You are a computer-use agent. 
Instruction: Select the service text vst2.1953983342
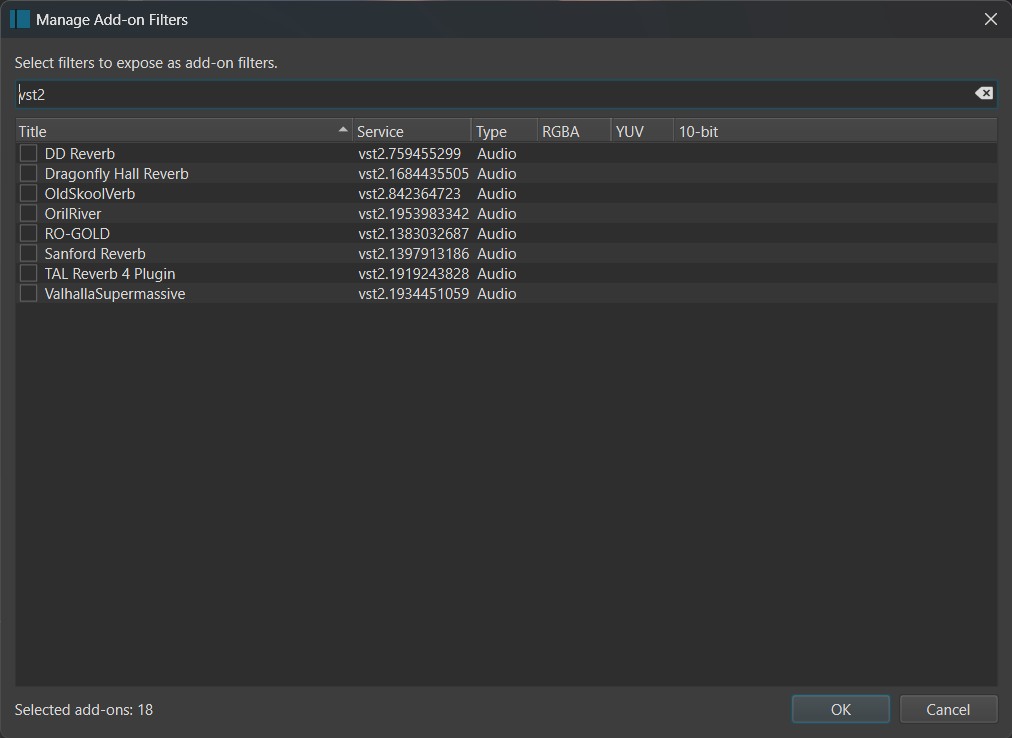(414, 214)
